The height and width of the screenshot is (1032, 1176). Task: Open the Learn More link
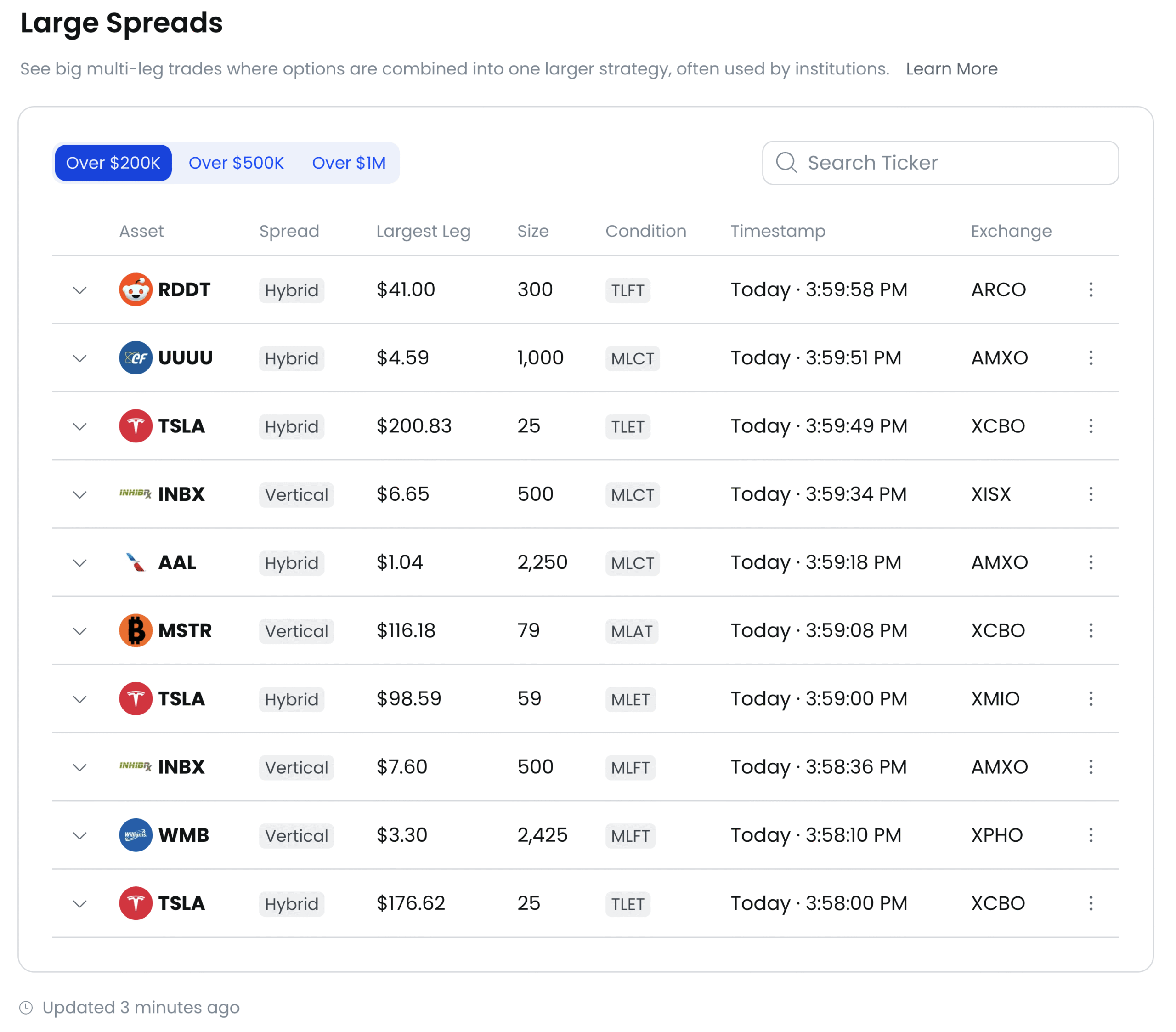(951, 69)
